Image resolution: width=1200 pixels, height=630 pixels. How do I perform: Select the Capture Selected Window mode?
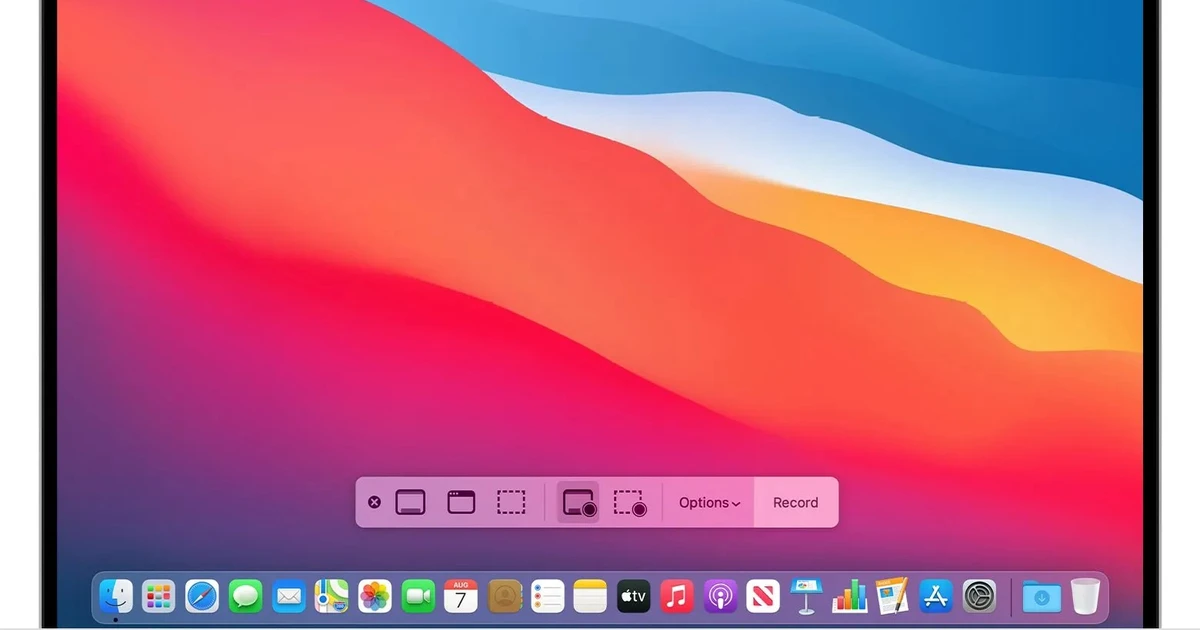click(x=461, y=502)
